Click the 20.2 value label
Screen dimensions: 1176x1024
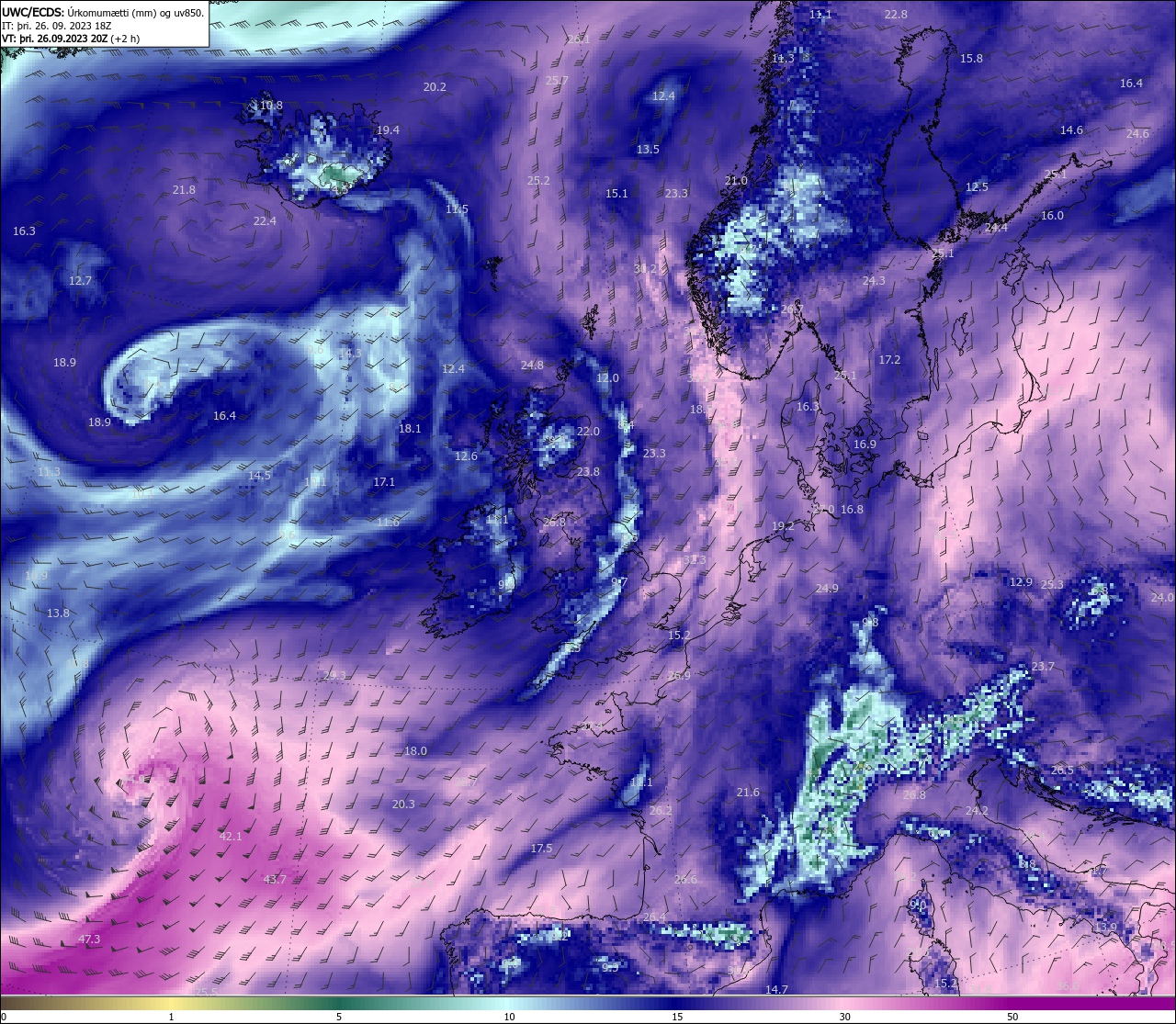click(435, 86)
